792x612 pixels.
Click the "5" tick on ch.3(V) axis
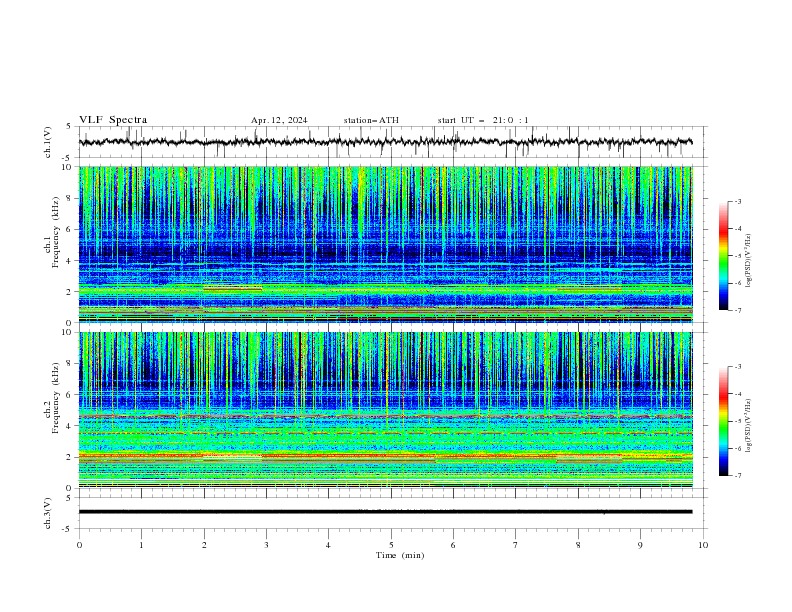click(x=70, y=497)
